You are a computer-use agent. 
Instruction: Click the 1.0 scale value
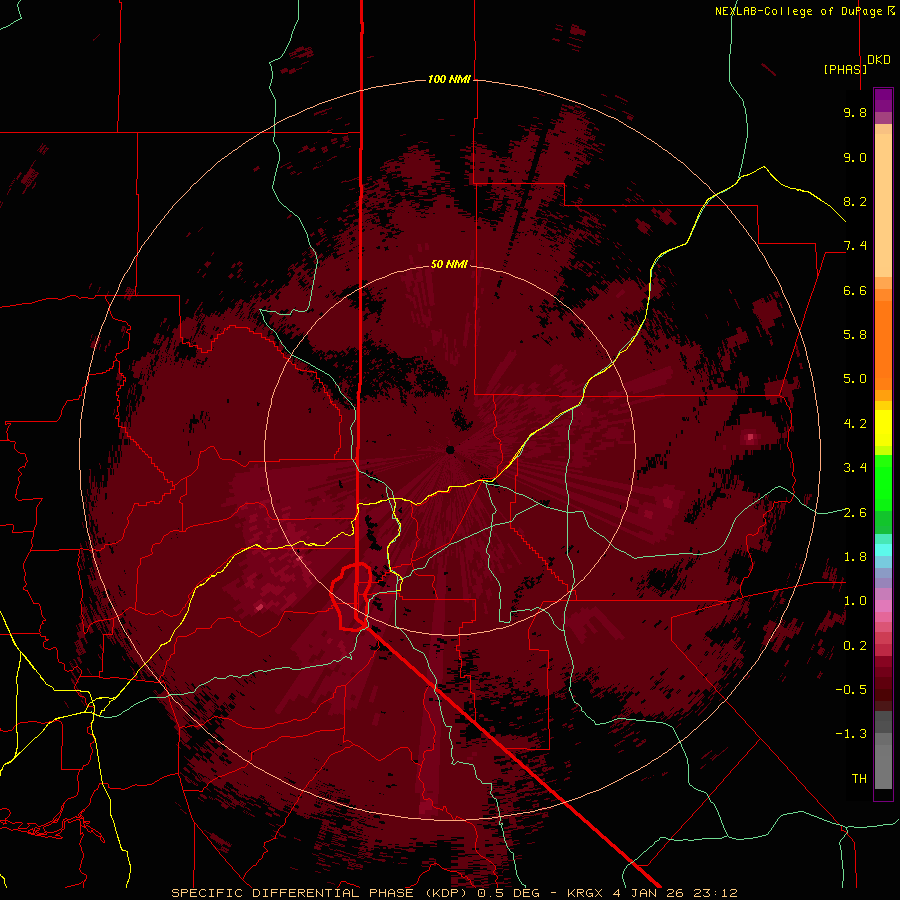point(855,601)
